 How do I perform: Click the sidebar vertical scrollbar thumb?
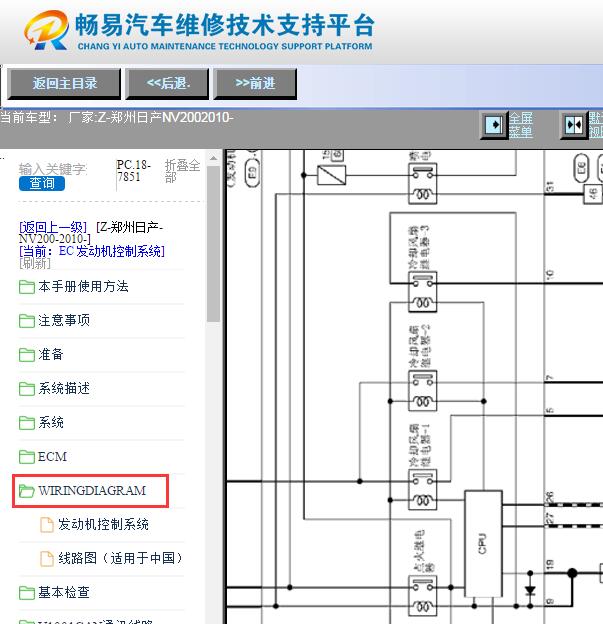pos(213,244)
